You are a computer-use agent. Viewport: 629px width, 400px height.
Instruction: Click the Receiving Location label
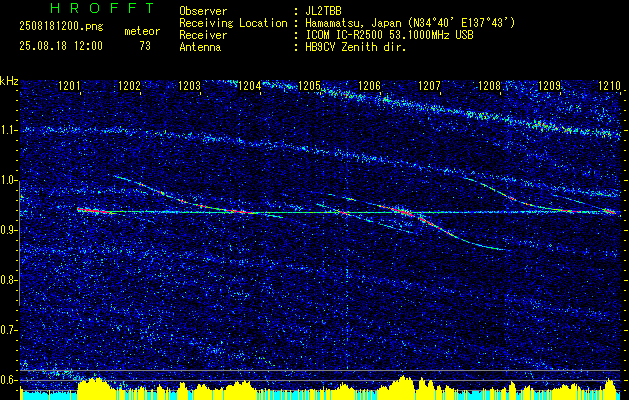[x=233, y=23]
